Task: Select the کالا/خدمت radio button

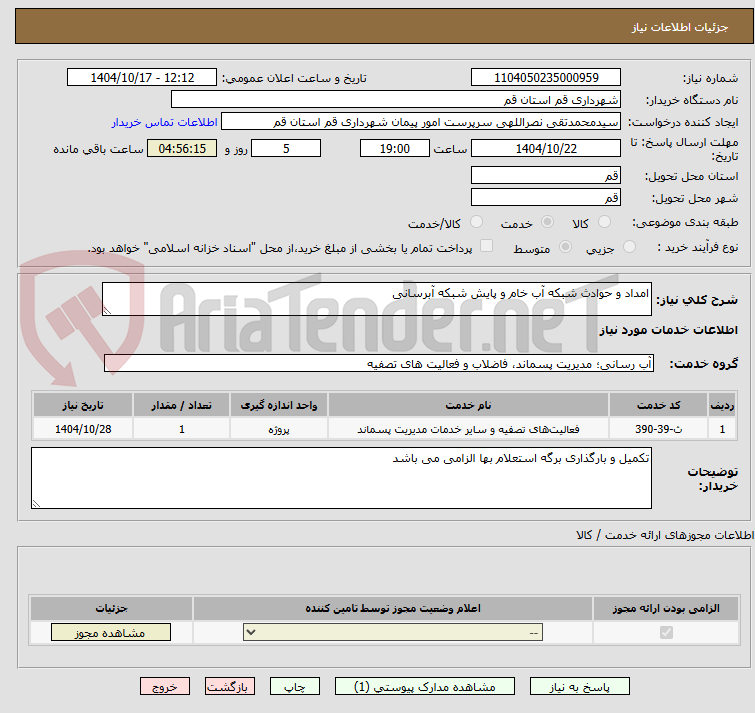Action: (476, 222)
